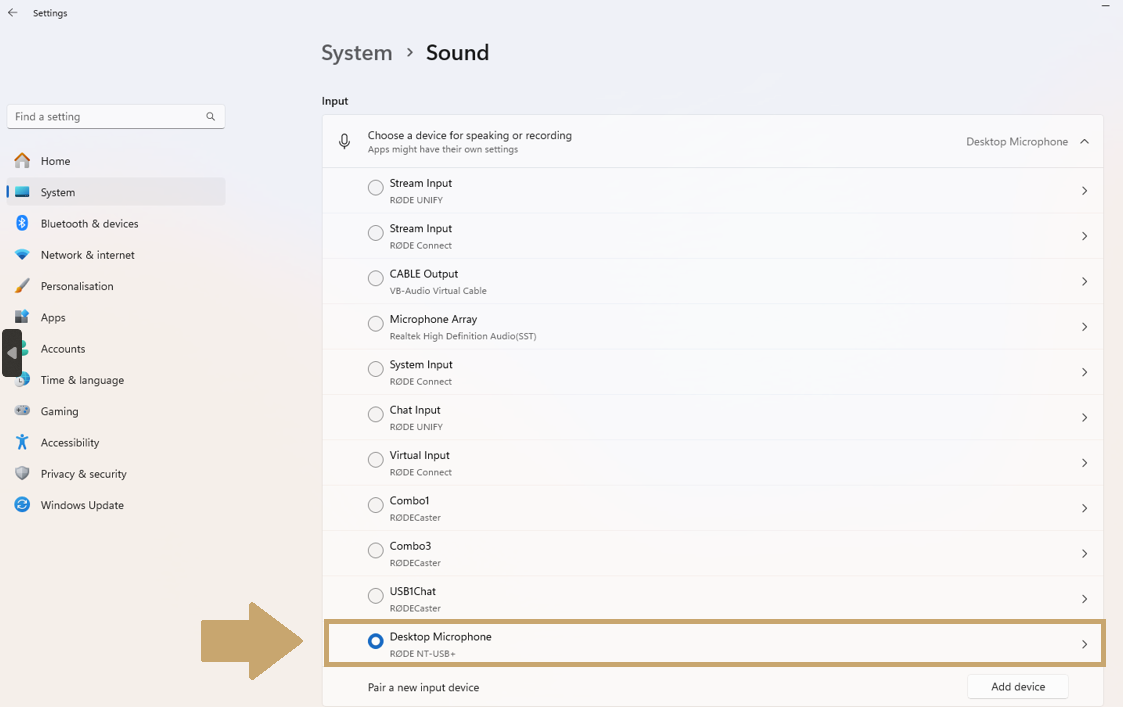Click the Bluetooth & devices icon
Viewport: 1123px width, 707px height.
(22, 224)
